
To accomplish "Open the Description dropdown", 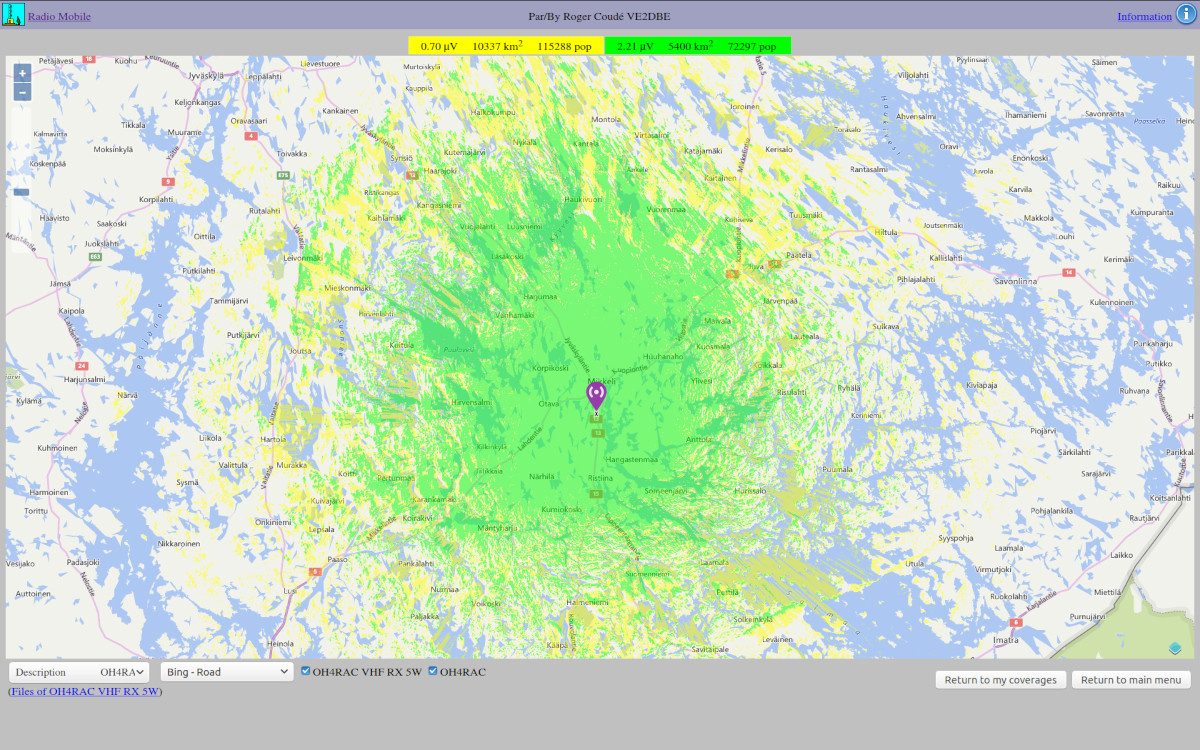I will coord(79,672).
